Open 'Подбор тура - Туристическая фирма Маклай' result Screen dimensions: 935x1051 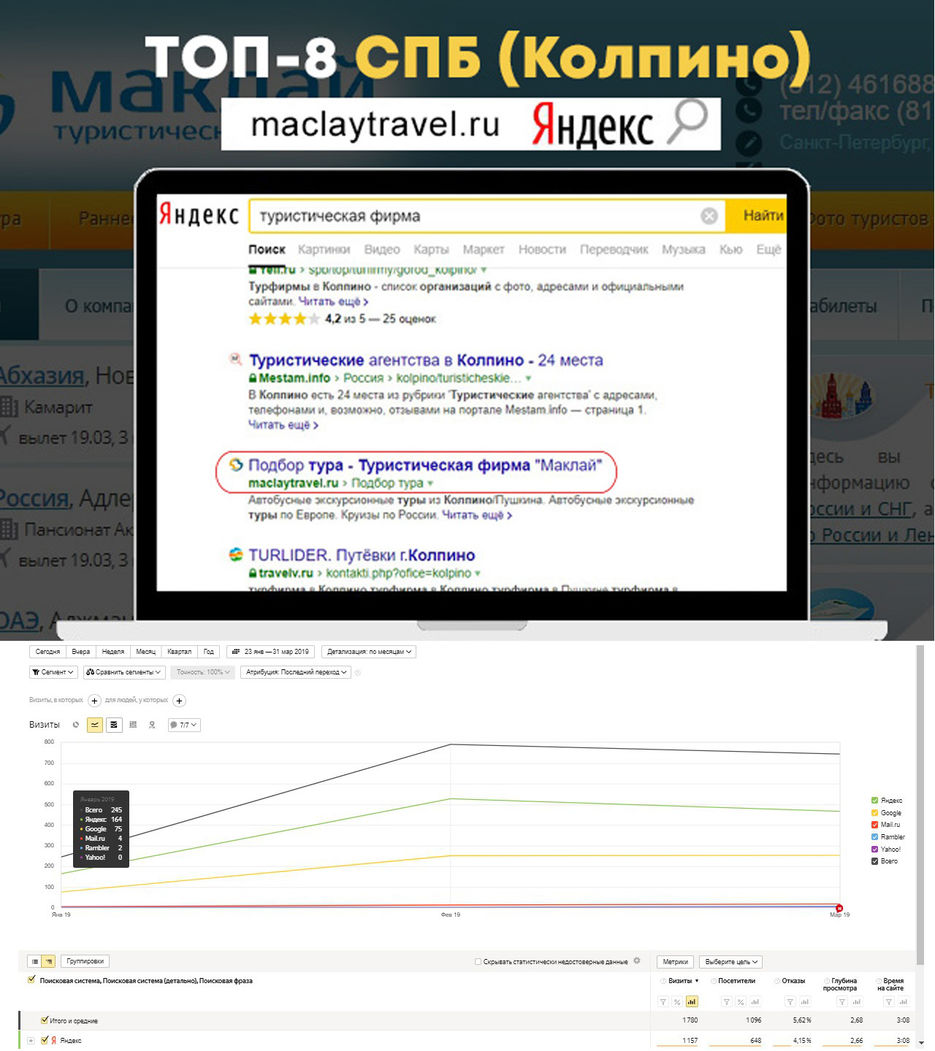425,465
